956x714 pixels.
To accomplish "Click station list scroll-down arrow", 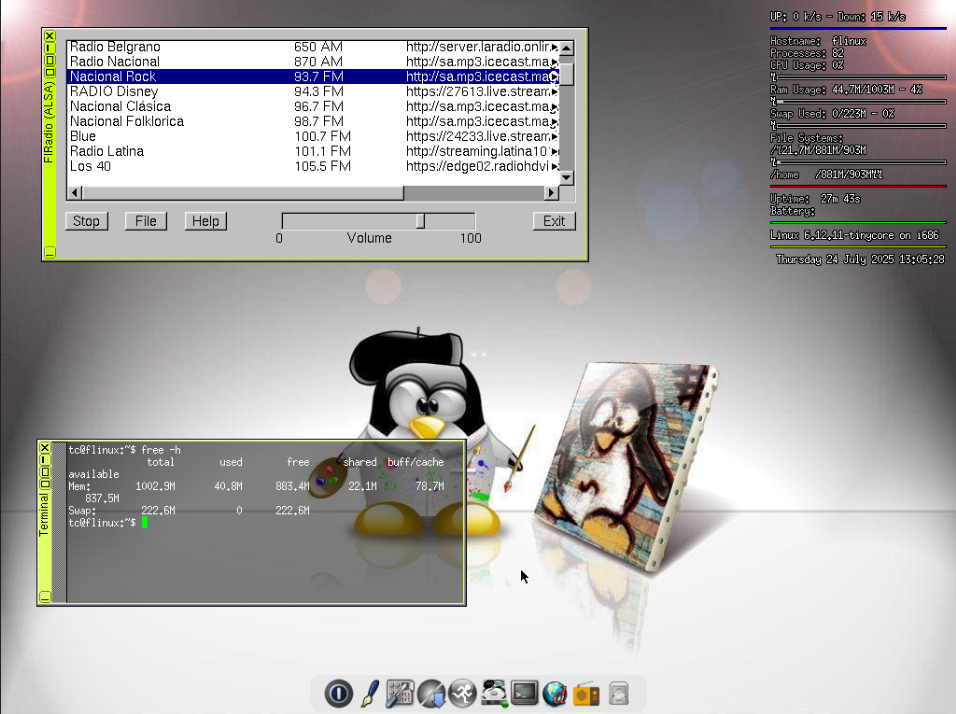I will (566, 177).
